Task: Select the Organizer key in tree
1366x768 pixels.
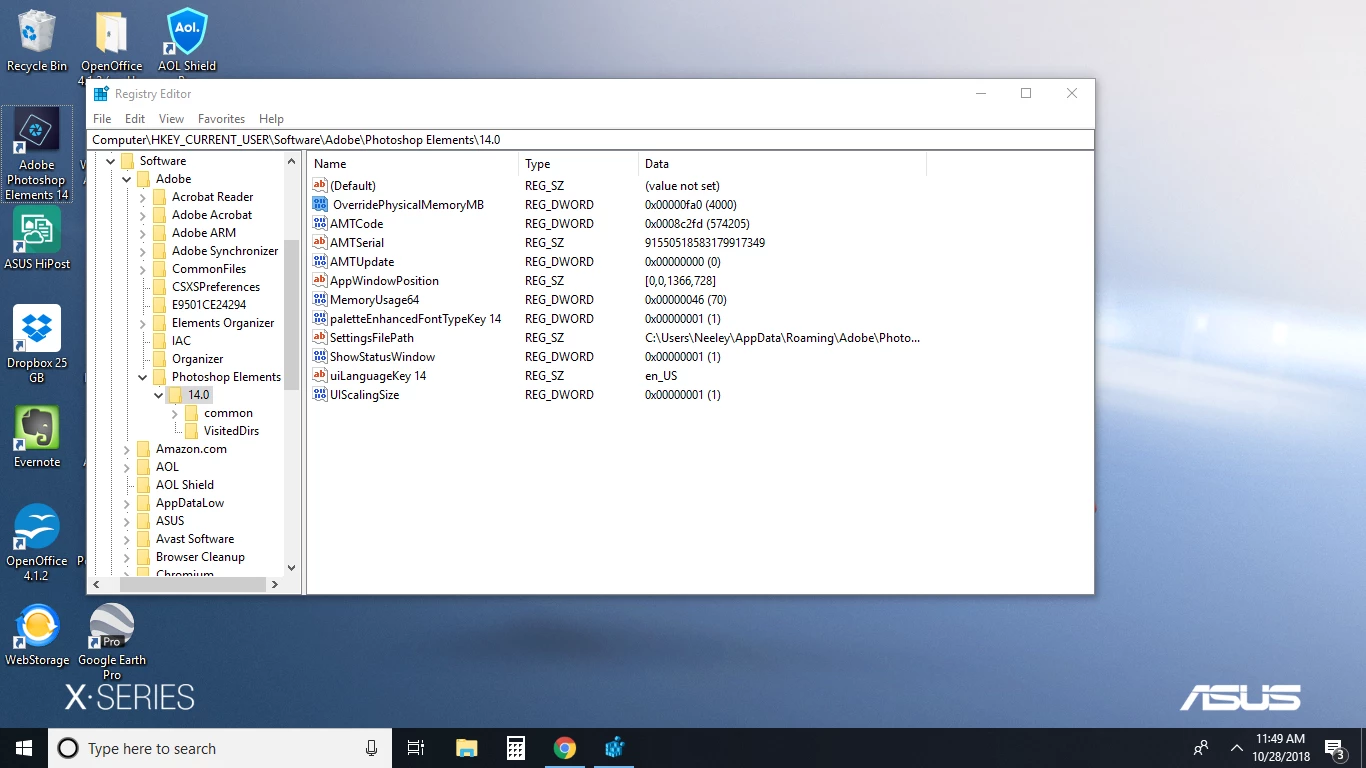Action: point(197,359)
